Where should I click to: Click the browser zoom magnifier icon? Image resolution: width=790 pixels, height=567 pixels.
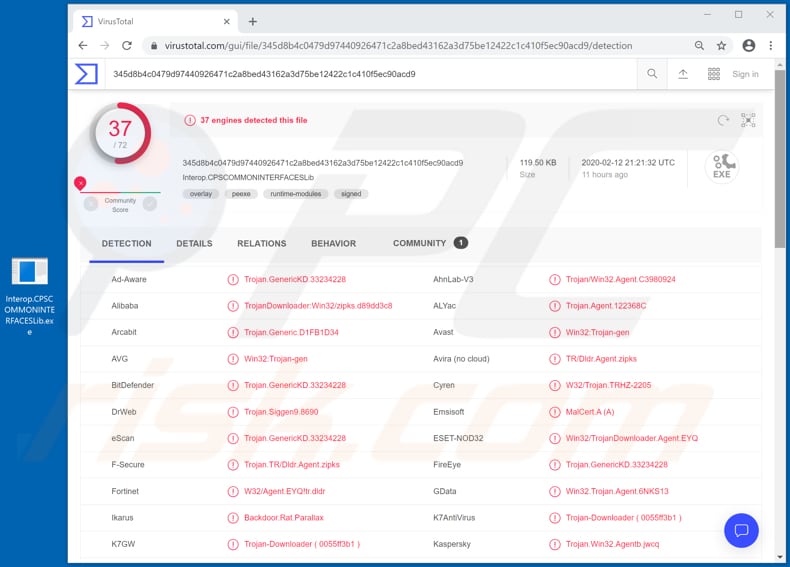699,46
